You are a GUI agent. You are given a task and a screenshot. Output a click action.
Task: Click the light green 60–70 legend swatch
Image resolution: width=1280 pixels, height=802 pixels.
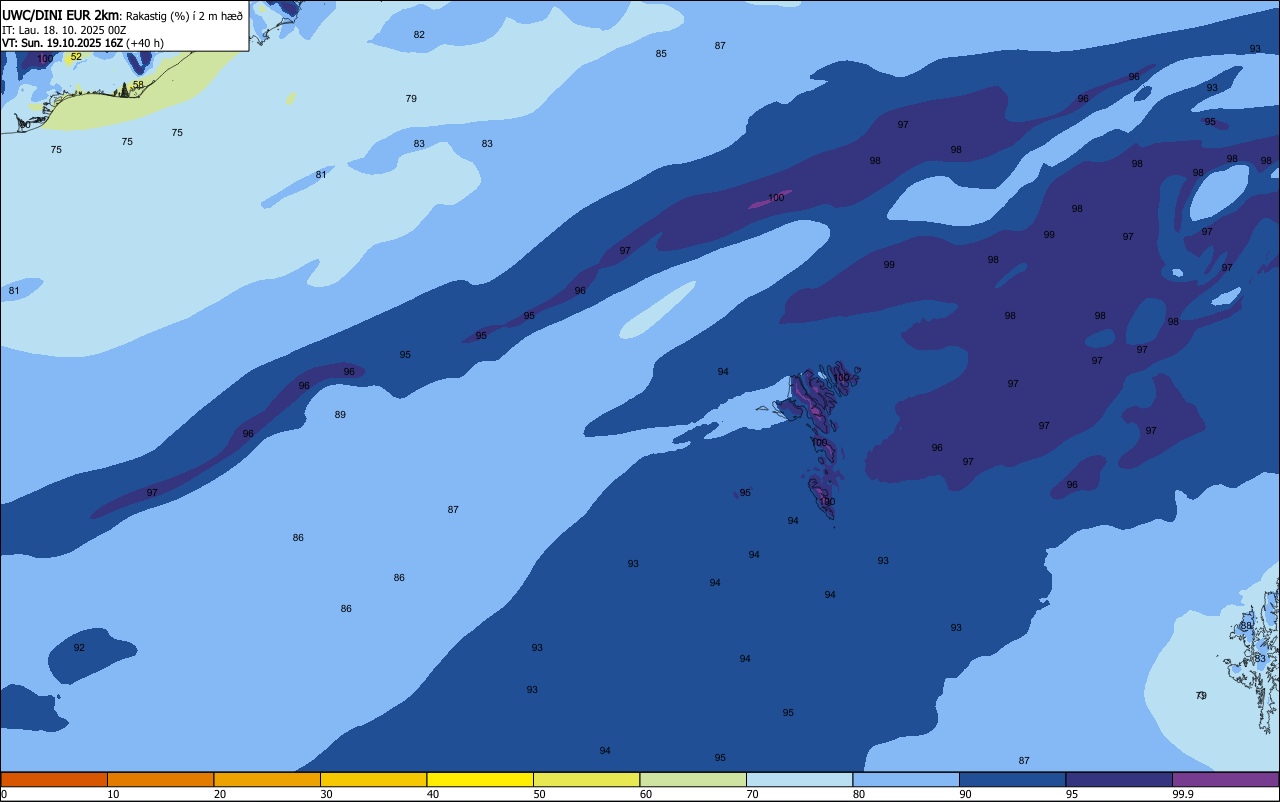[x=693, y=779]
